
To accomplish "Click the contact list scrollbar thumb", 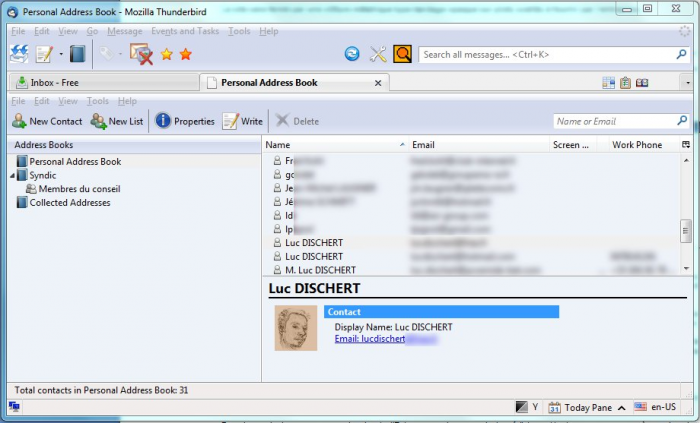I will (686, 231).
